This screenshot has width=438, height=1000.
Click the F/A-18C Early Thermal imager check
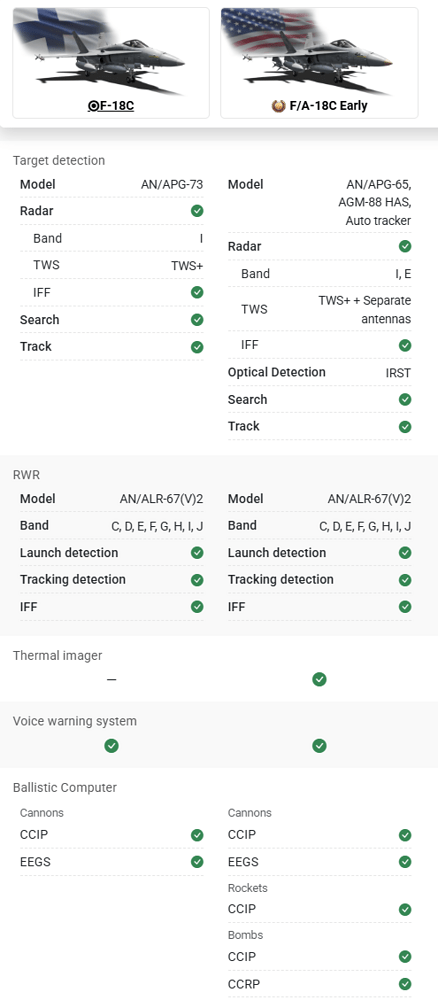[319, 680]
